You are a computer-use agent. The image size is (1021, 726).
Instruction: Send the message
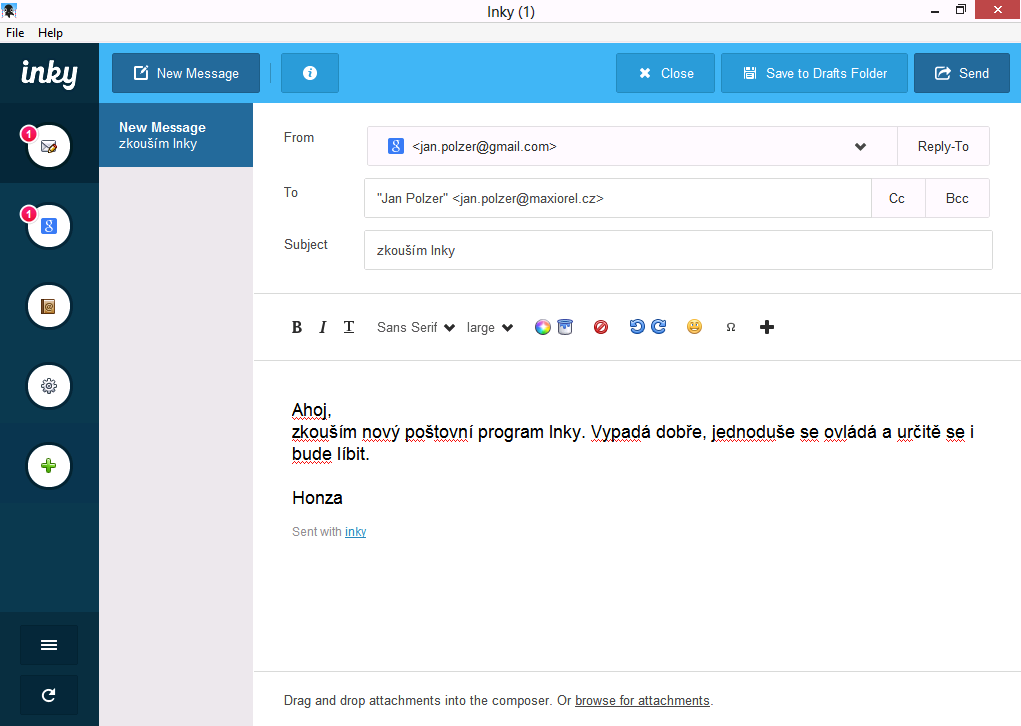pyautogui.click(x=962, y=73)
